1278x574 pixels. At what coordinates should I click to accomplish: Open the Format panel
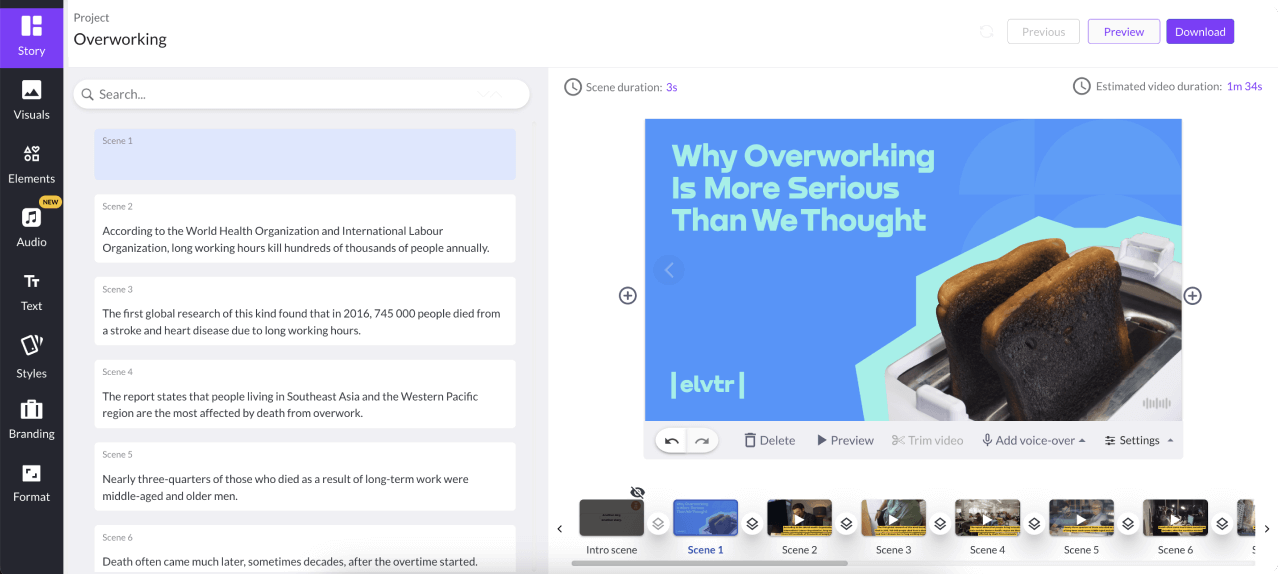tap(31, 482)
